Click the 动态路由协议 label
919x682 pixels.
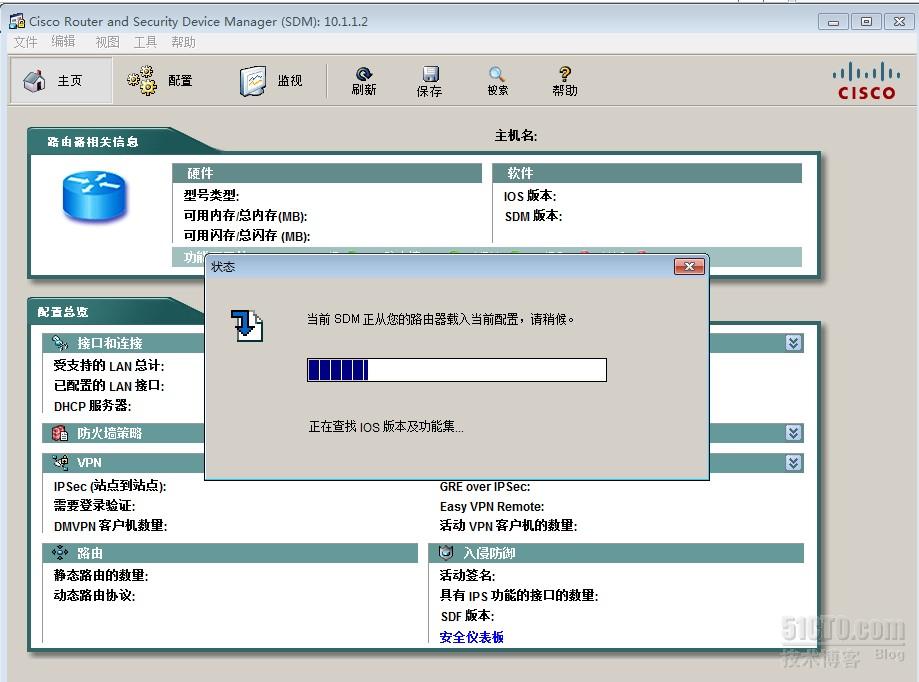(x=94, y=595)
